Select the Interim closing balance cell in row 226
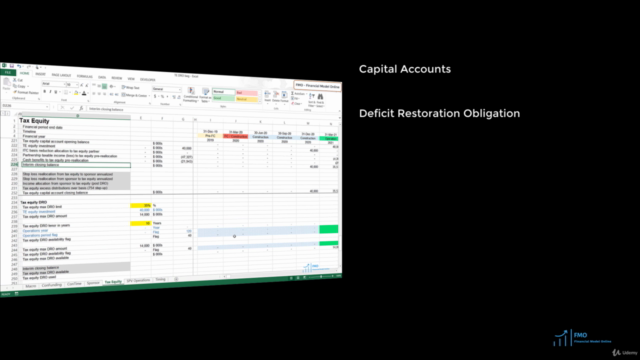This screenshot has height=360, width=640. click(x=76, y=165)
